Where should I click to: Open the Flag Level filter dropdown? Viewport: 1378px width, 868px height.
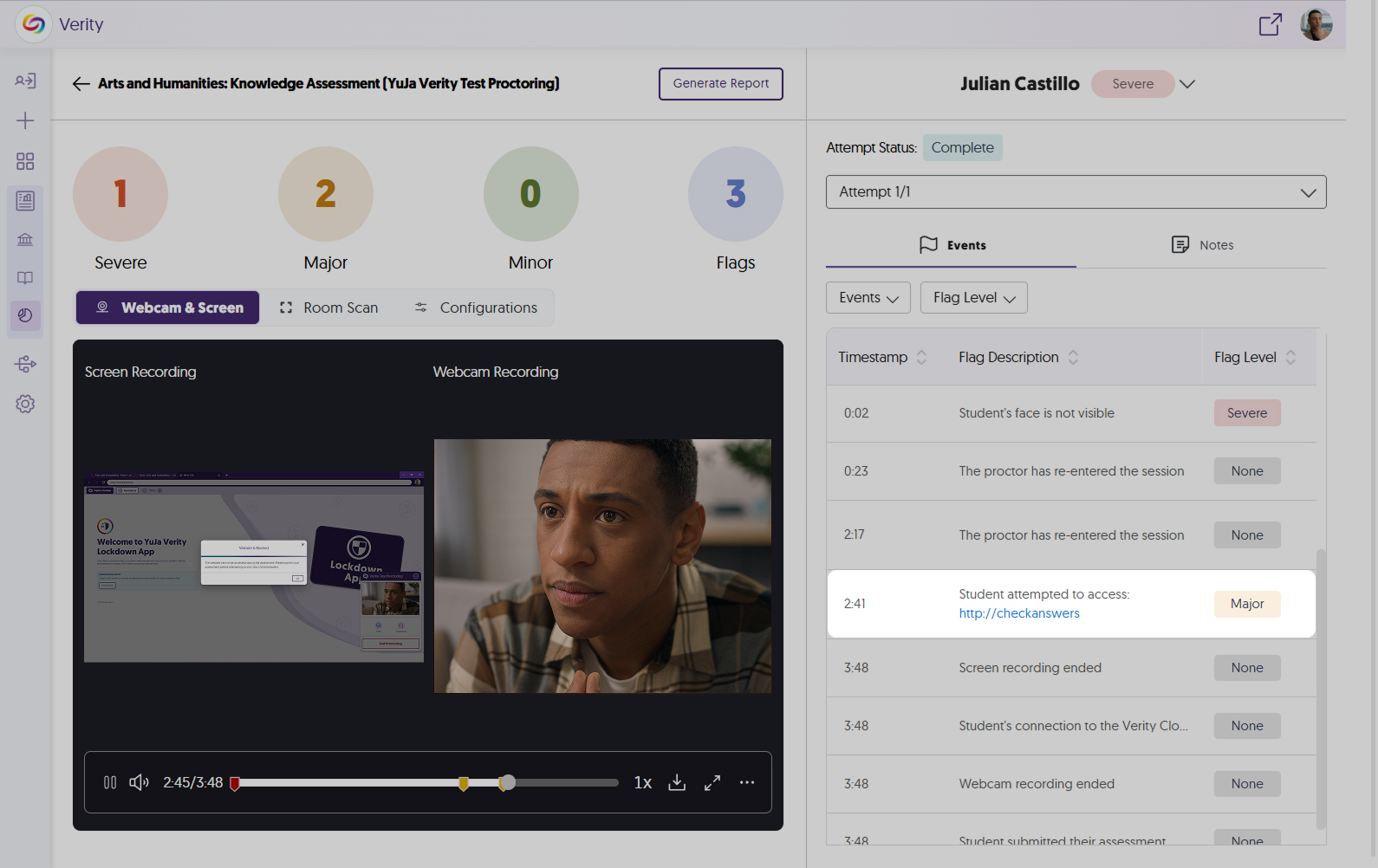(x=973, y=298)
